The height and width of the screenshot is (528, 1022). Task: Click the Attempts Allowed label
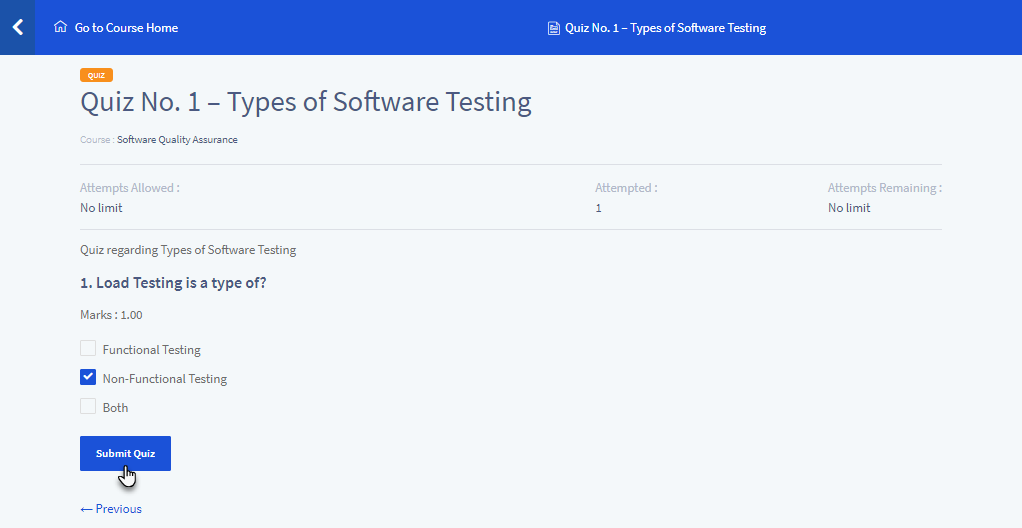pos(130,188)
